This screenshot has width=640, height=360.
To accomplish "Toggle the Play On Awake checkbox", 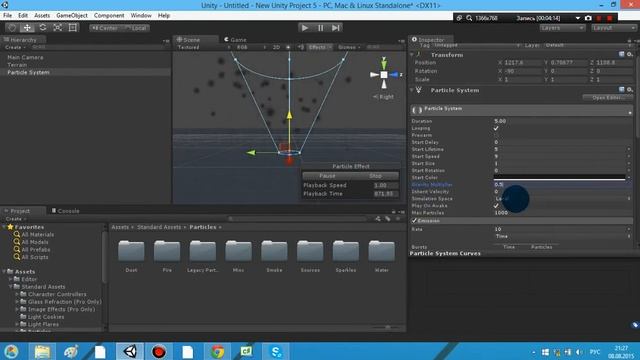I will [x=496, y=206].
